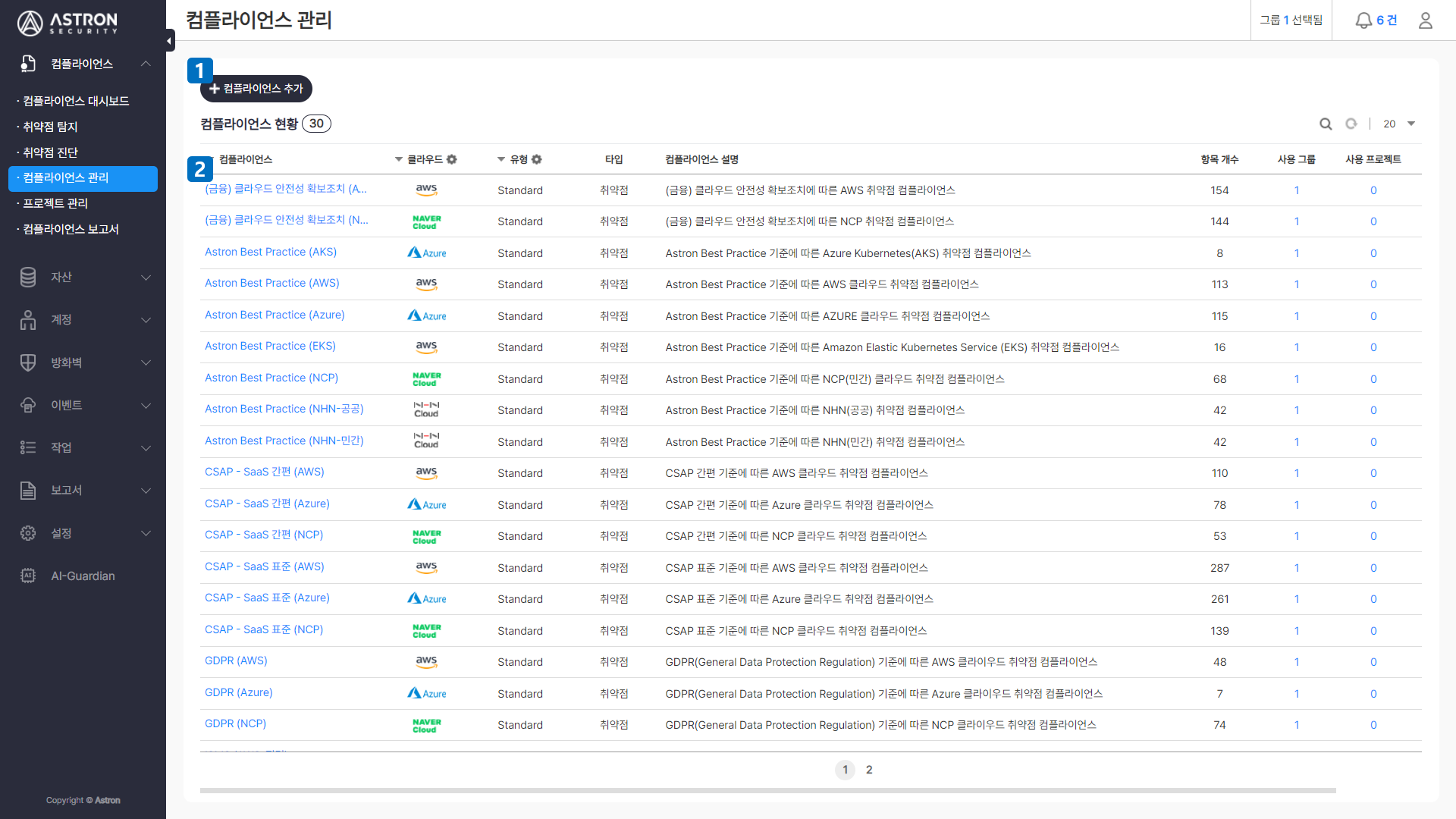Click 사용 그룹 value in GDPR (Azure) row
1456x819 pixels.
pyautogui.click(x=1297, y=694)
